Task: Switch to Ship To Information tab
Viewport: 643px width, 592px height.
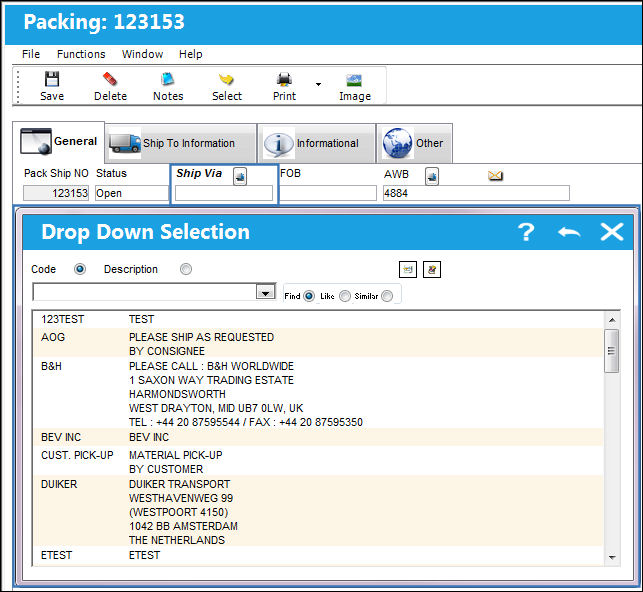Action: [x=181, y=143]
